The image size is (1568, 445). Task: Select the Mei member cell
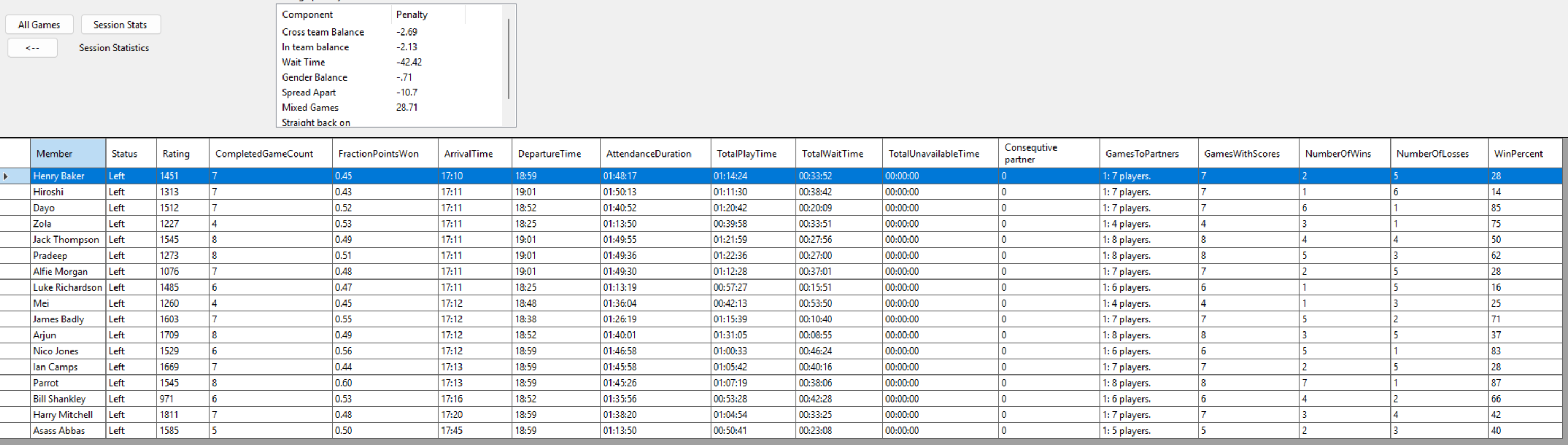pyautogui.click(x=68, y=303)
